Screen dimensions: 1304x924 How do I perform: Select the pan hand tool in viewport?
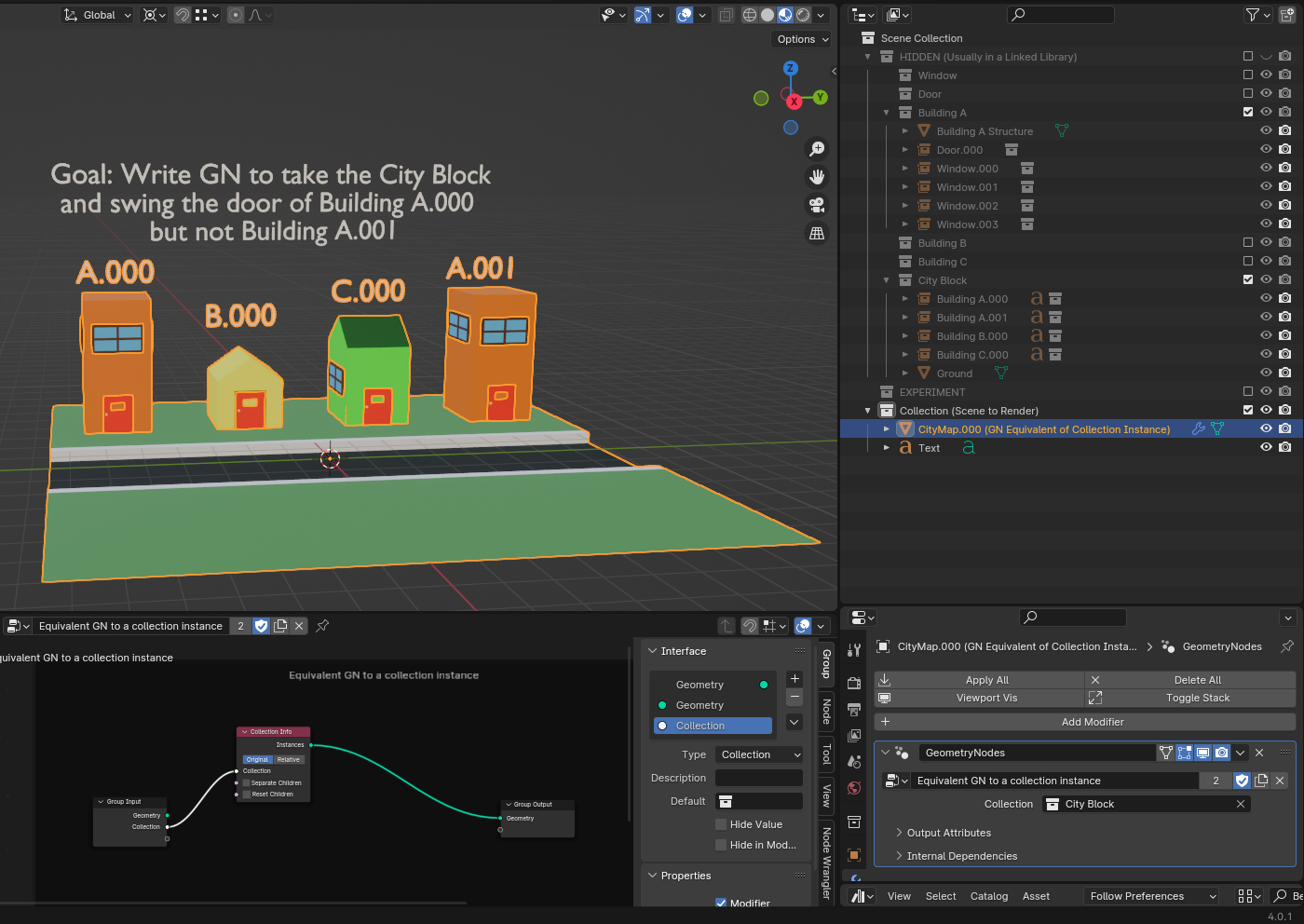pos(817,177)
